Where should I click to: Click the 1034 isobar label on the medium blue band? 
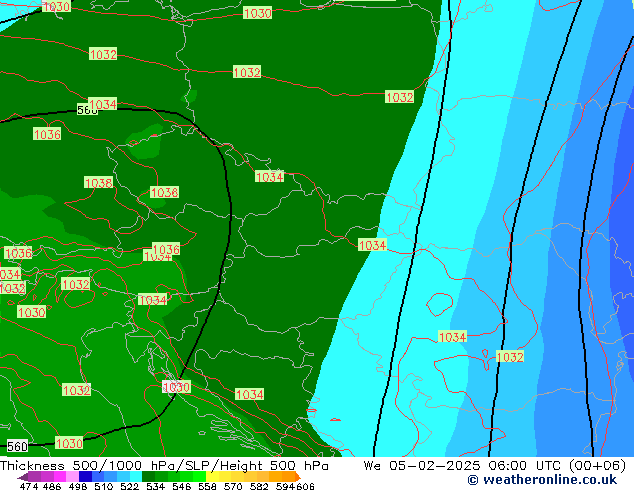[x=452, y=336]
